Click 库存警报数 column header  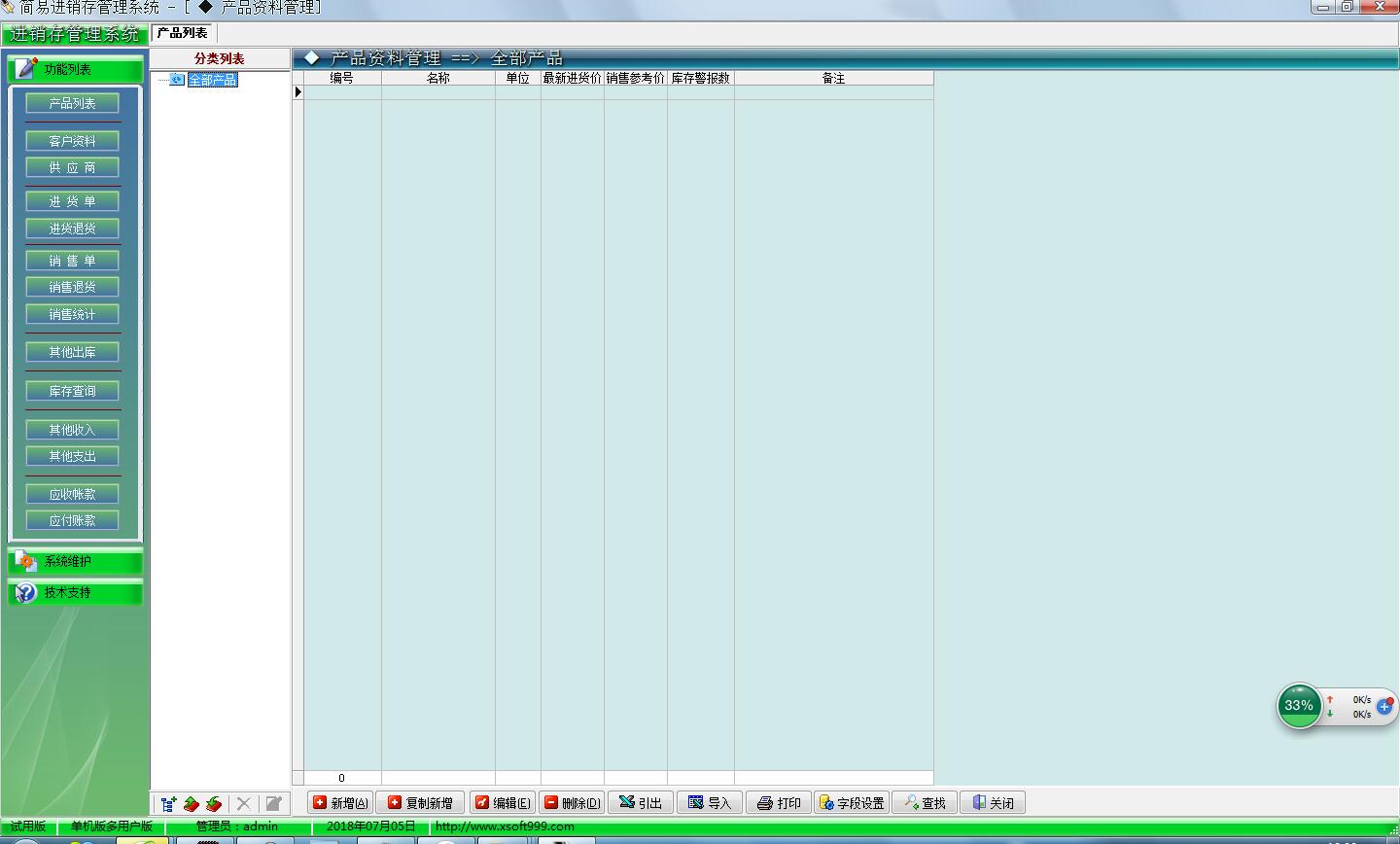coord(701,78)
